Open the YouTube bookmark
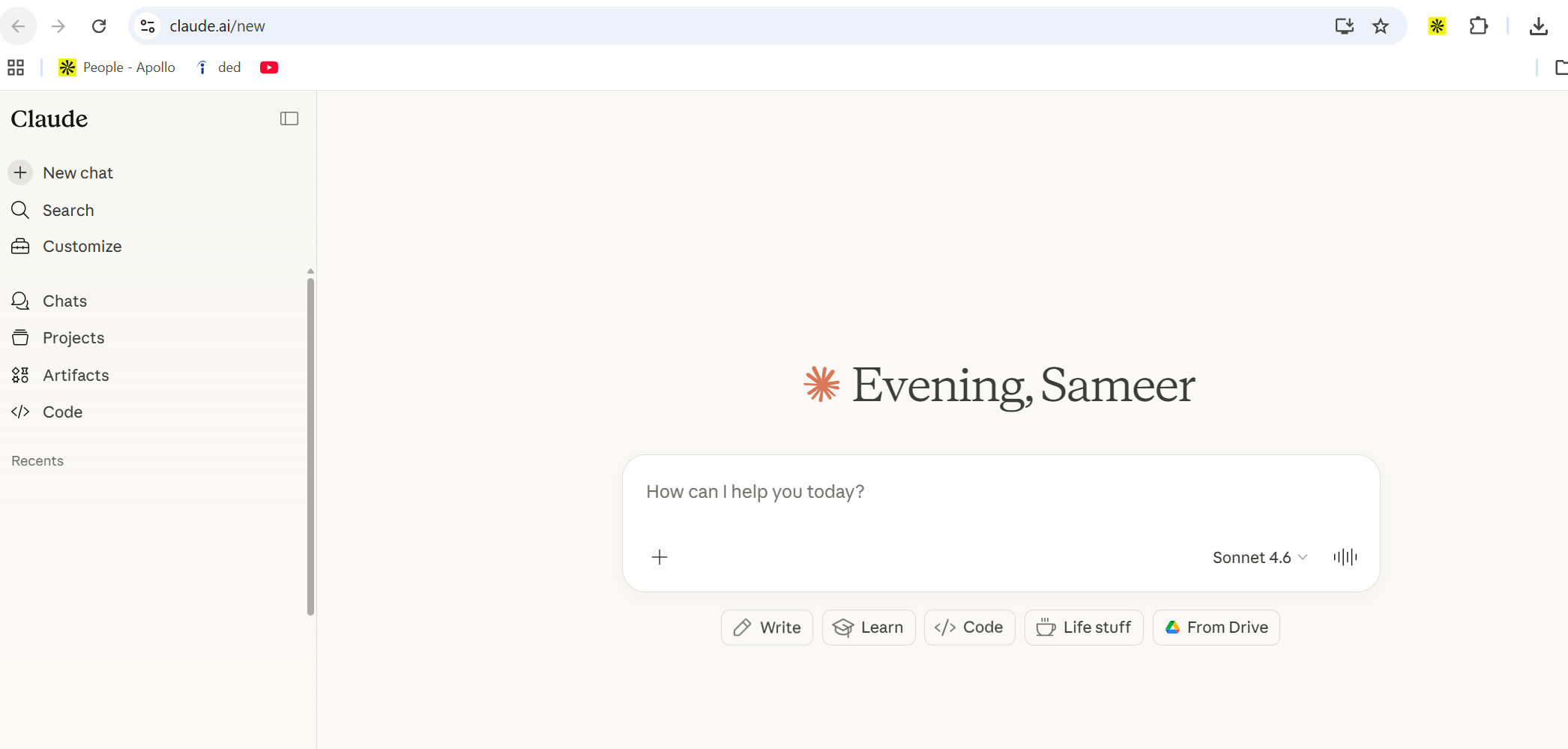1568x749 pixels. click(x=269, y=67)
